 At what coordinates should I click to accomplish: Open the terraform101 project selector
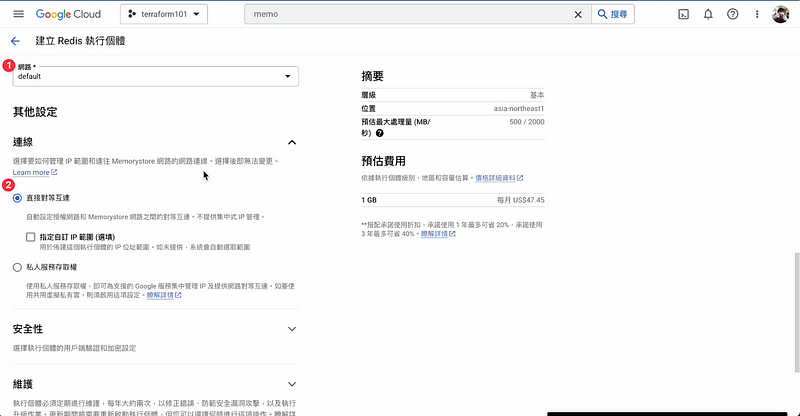pyautogui.click(x=164, y=14)
